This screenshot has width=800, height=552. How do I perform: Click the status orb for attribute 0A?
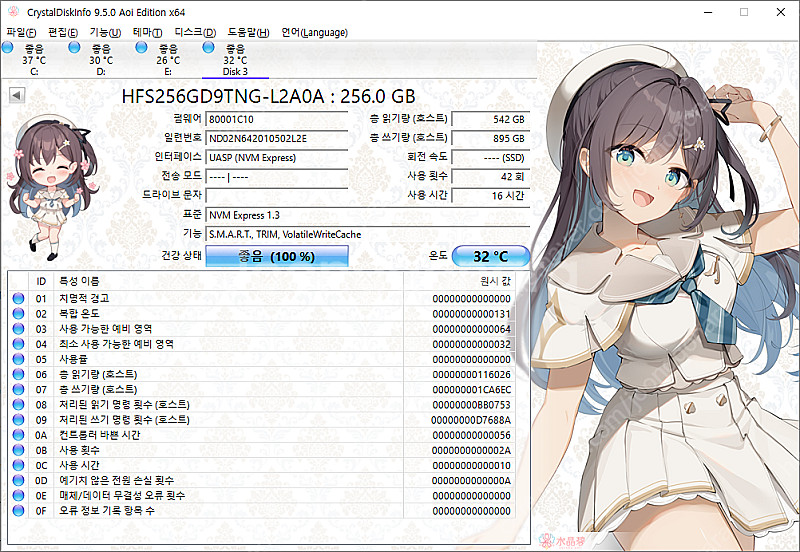[18, 435]
